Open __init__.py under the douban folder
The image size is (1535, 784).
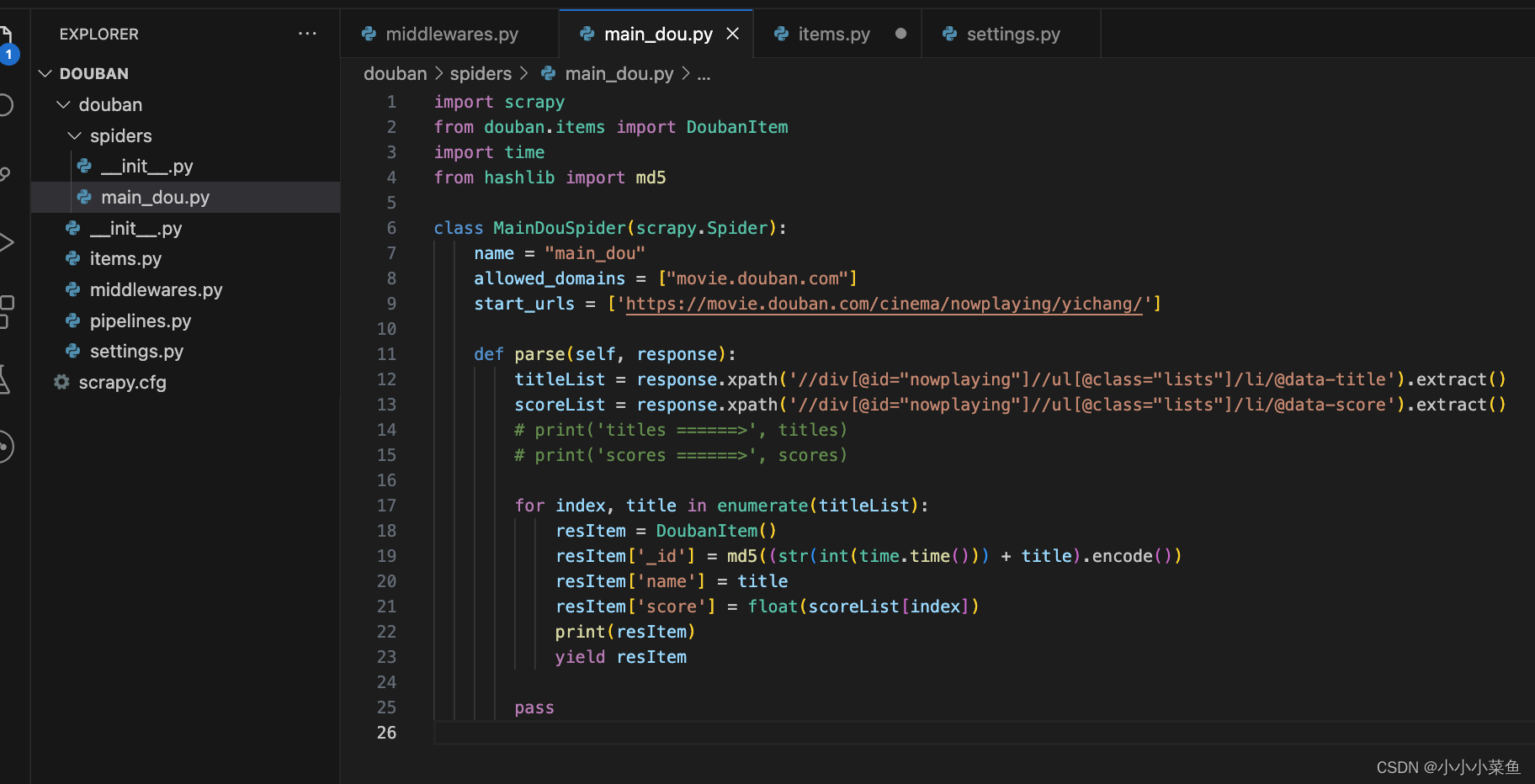[x=185, y=228]
